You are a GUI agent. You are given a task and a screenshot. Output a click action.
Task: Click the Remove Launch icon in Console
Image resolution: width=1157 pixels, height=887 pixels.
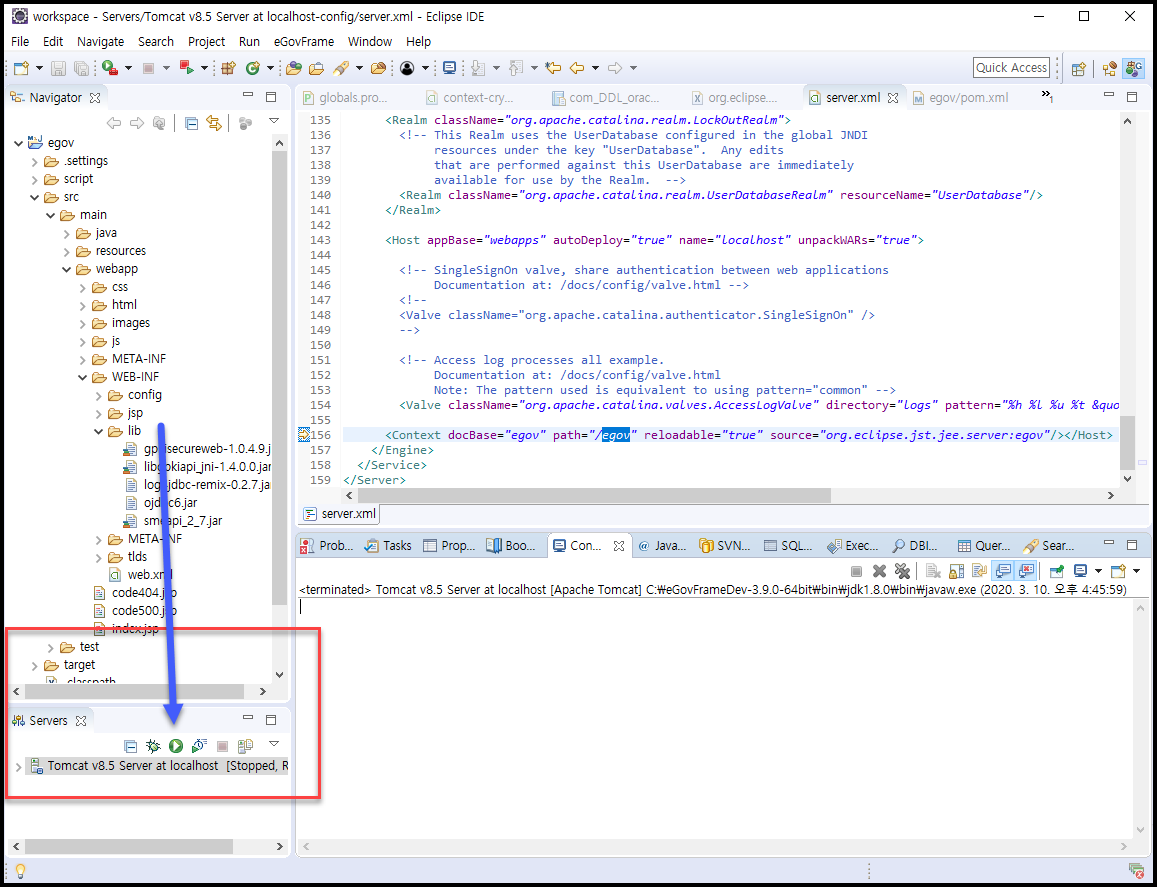point(879,570)
